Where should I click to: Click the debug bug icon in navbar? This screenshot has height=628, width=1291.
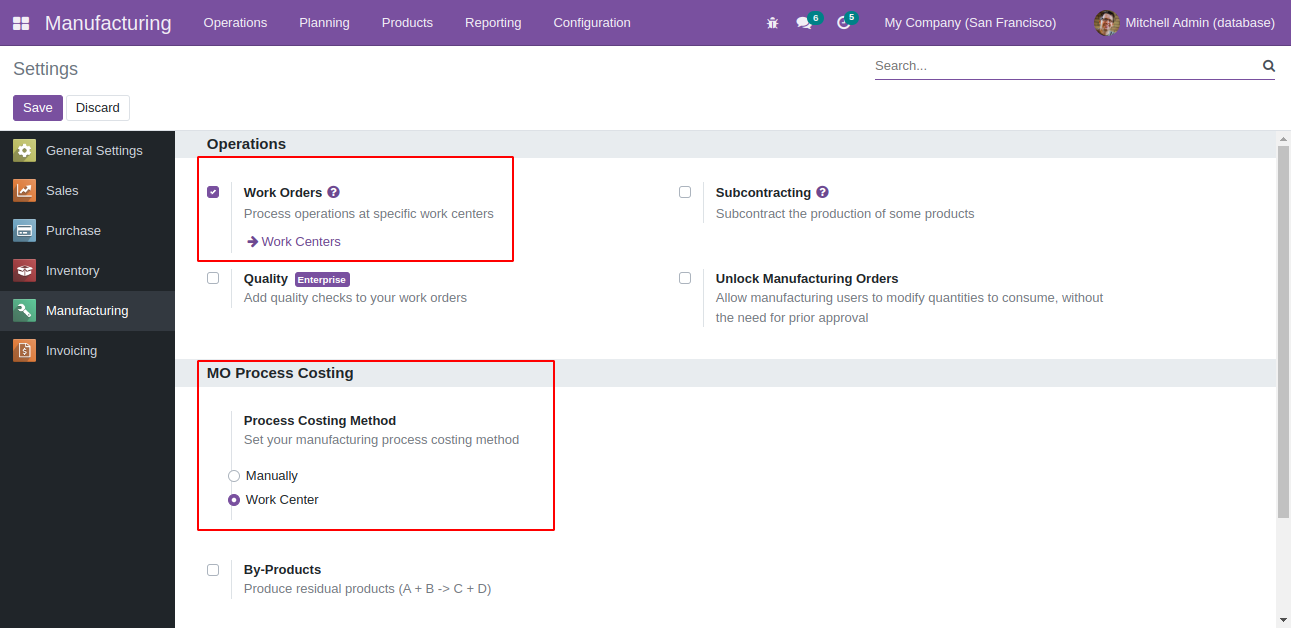772,23
